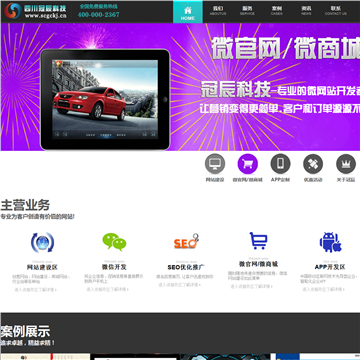The image size is (360, 360).
Task: Open the NEWS menu item
Action: pos(306,11)
